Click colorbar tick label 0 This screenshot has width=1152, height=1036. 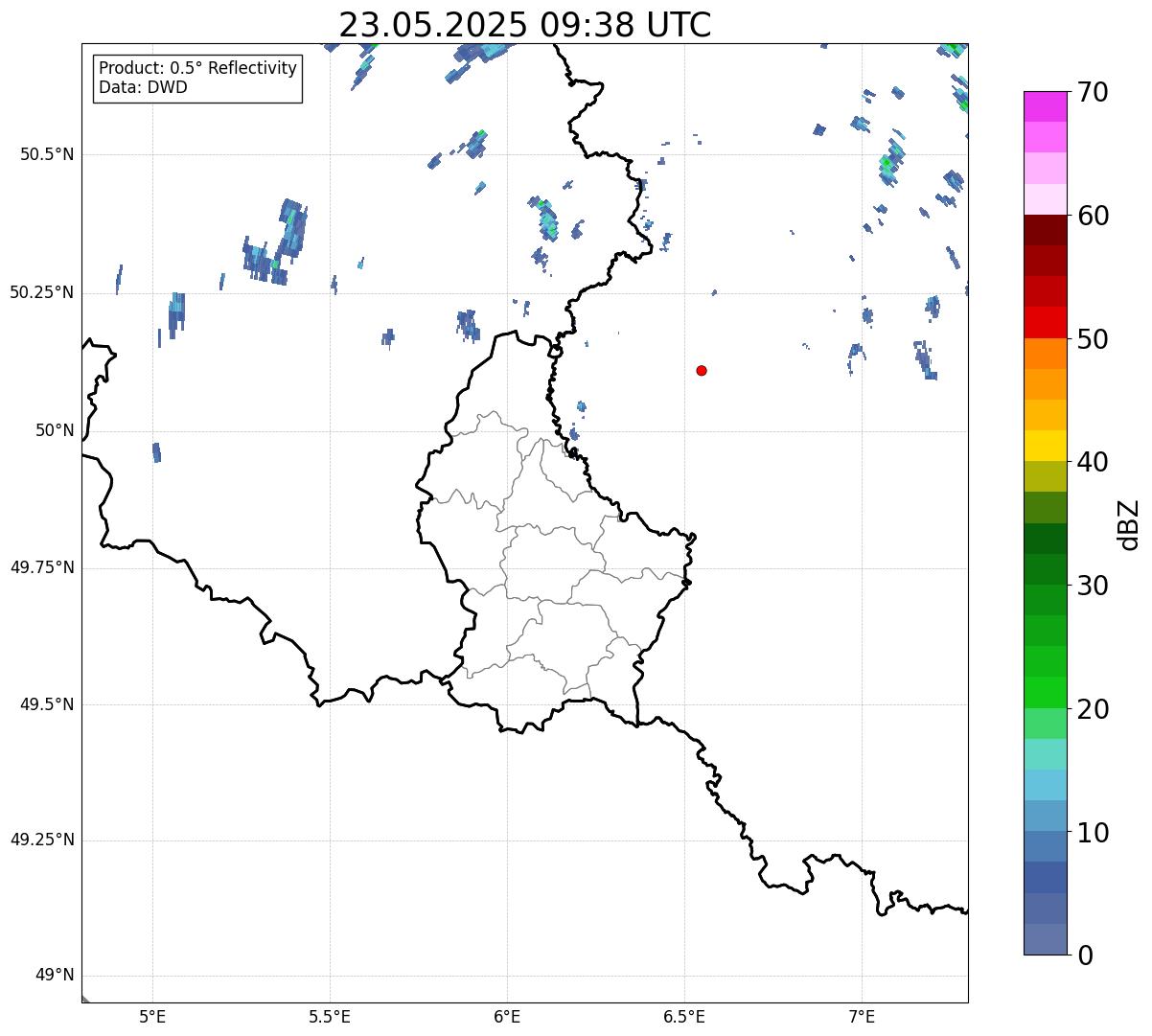point(1085,955)
